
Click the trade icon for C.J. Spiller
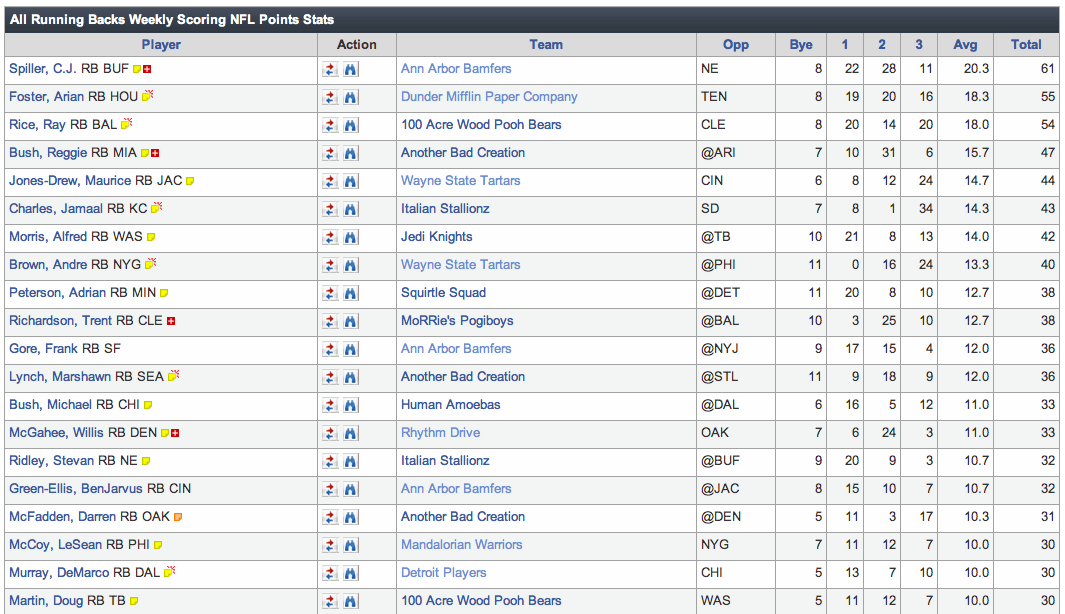pos(329,69)
